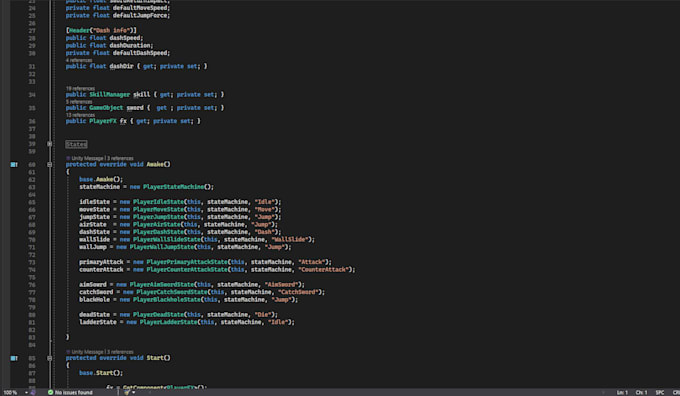Click the inheritance margin icon beside Start

(x=14, y=358)
